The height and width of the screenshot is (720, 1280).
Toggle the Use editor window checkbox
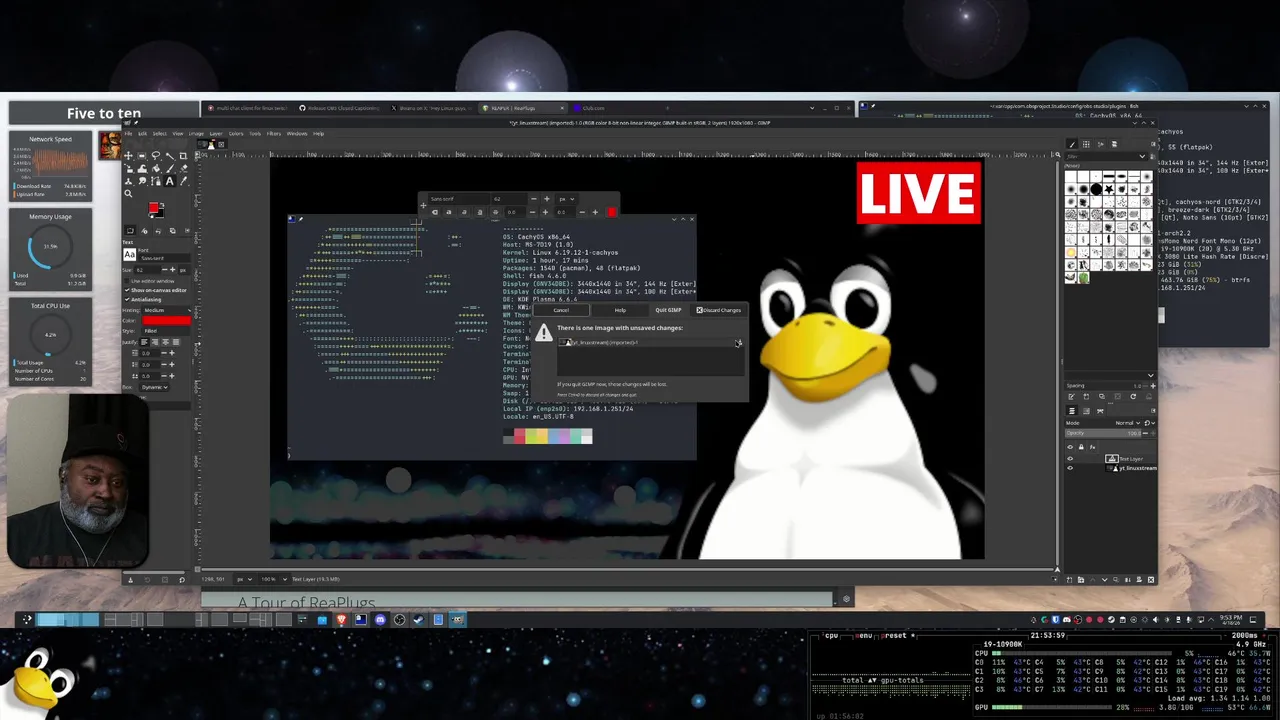click(127, 281)
